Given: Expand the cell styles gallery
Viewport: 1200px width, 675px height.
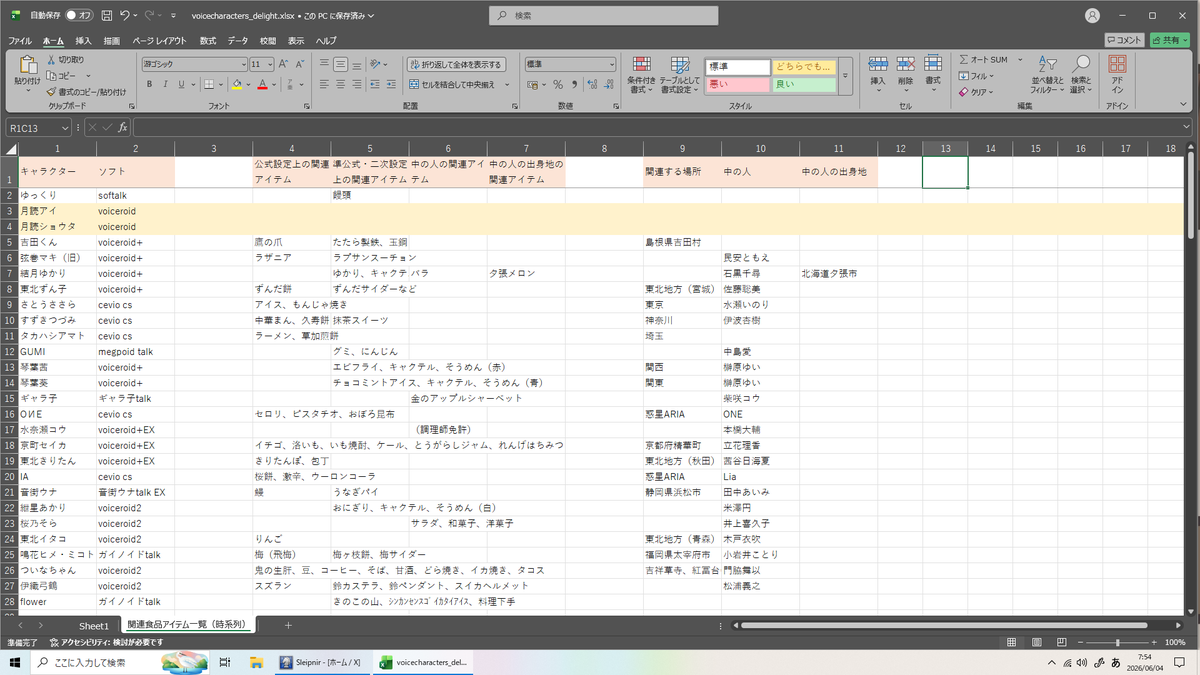Looking at the screenshot, I should [x=845, y=76].
